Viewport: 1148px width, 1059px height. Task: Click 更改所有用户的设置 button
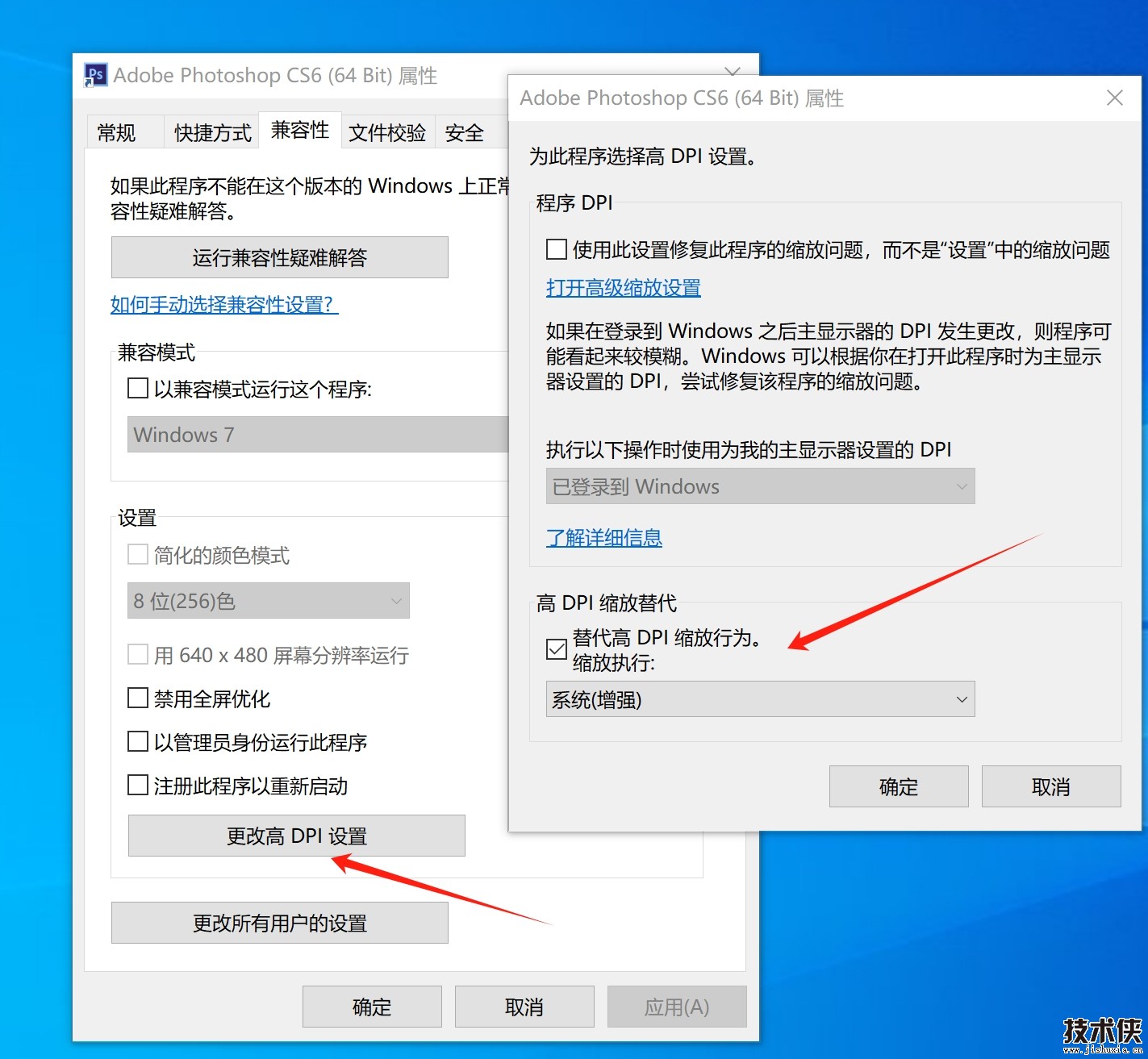coord(280,923)
